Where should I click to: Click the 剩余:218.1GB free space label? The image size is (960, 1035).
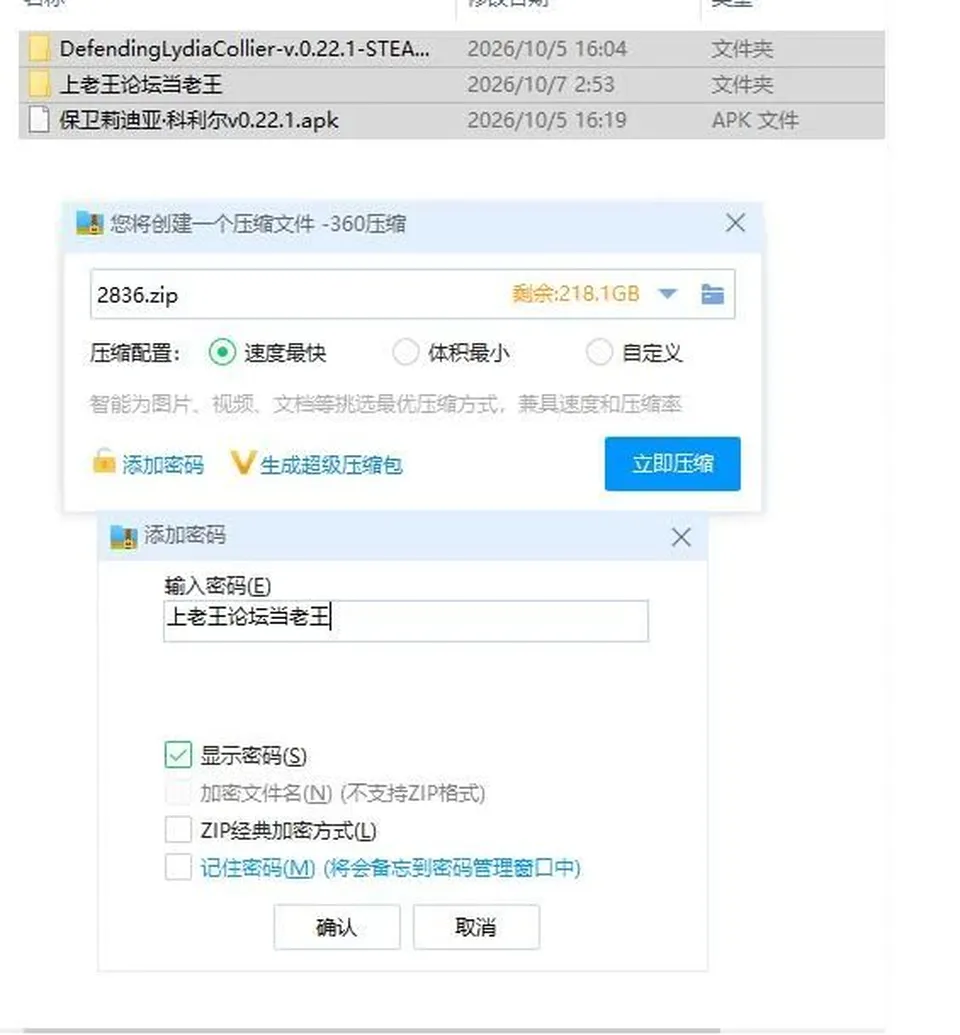pyautogui.click(x=576, y=294)
